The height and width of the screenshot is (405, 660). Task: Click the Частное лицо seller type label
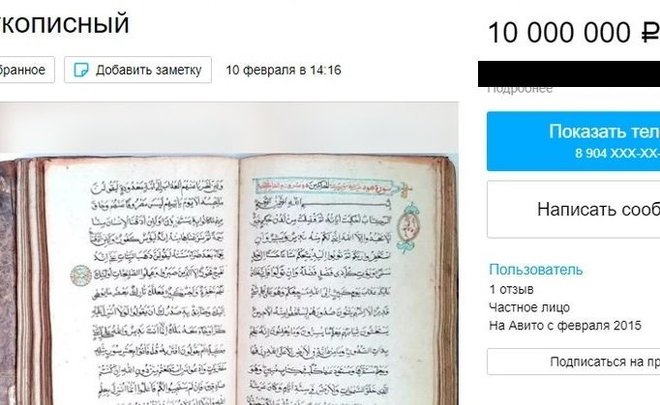click(x=529, y=307)
